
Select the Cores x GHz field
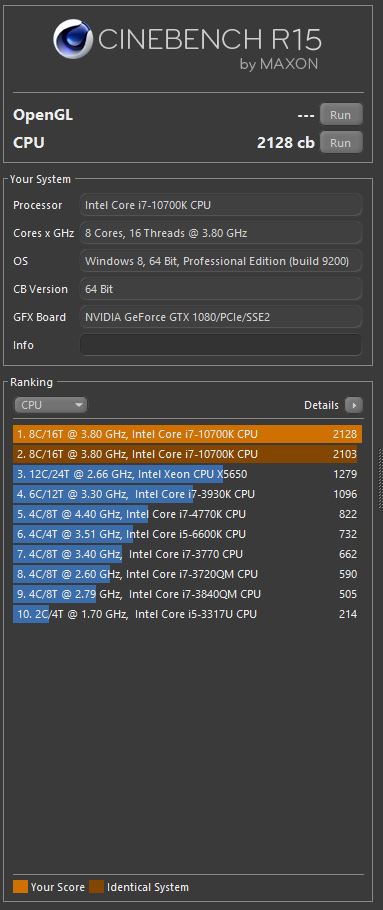click(x=221, y=233)
